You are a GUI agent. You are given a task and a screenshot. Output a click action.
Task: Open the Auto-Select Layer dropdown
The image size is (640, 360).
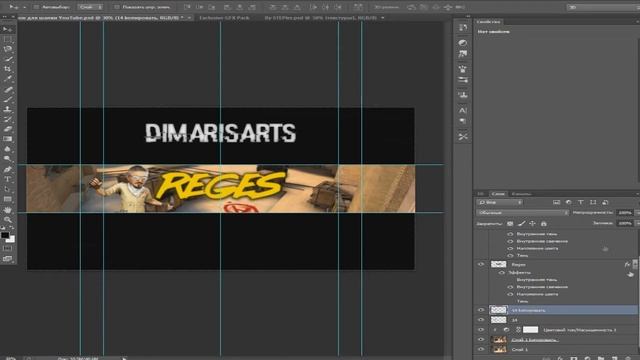tap(90, 7)
